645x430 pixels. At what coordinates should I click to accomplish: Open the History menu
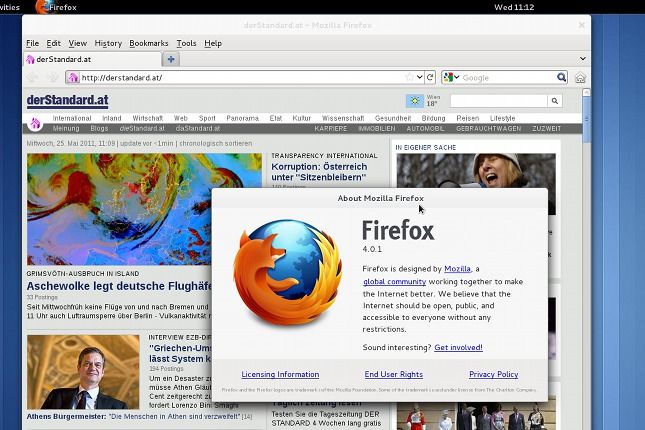[108, 43]
